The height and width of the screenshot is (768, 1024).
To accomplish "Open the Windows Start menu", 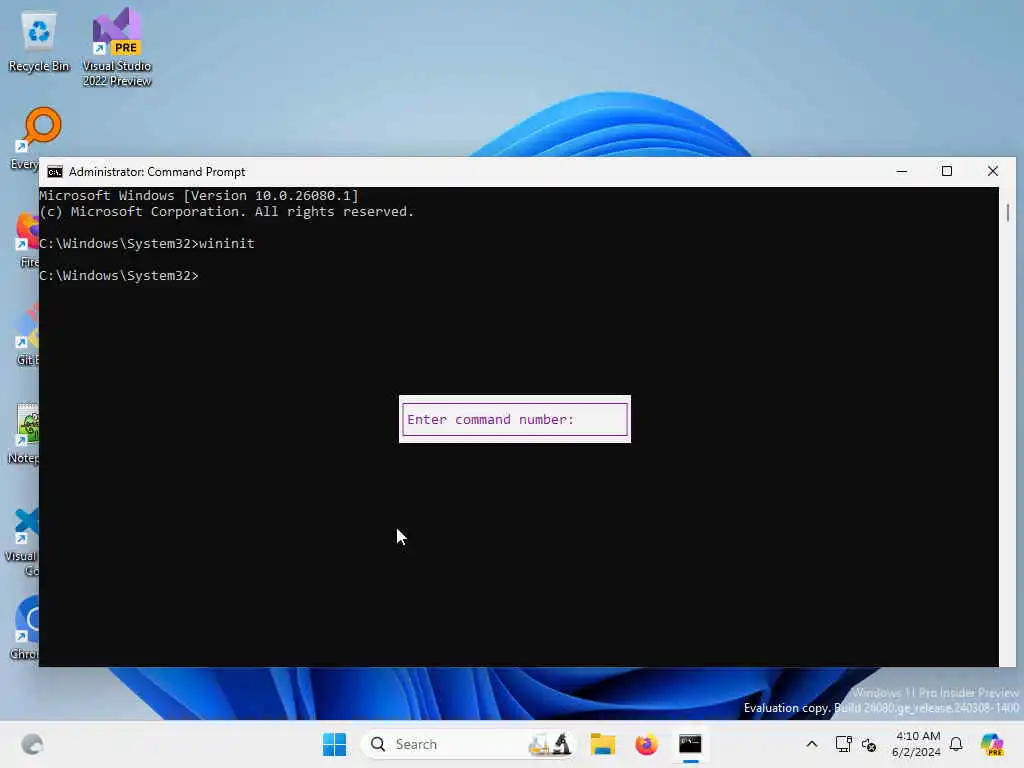I will (x=334, y=744).
